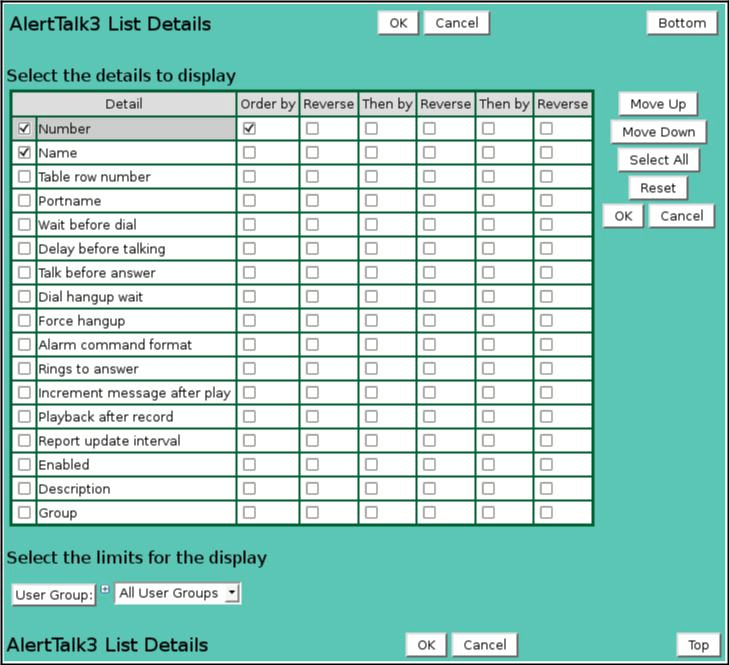729x665 pixels.
Task: Select the Rings to answer label
Action: (88, 369)
